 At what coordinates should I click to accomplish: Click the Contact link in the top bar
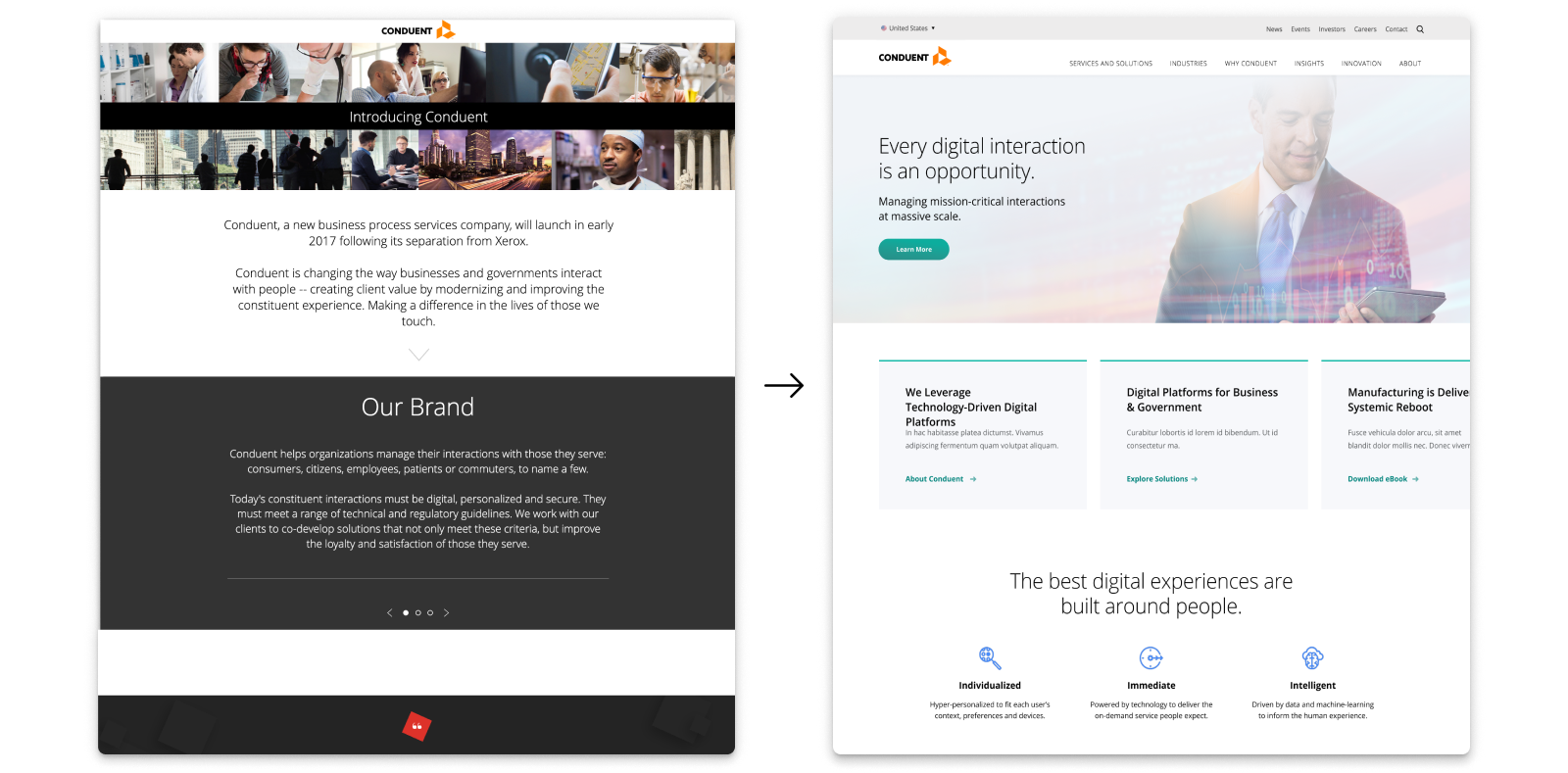click(1396, 29)
